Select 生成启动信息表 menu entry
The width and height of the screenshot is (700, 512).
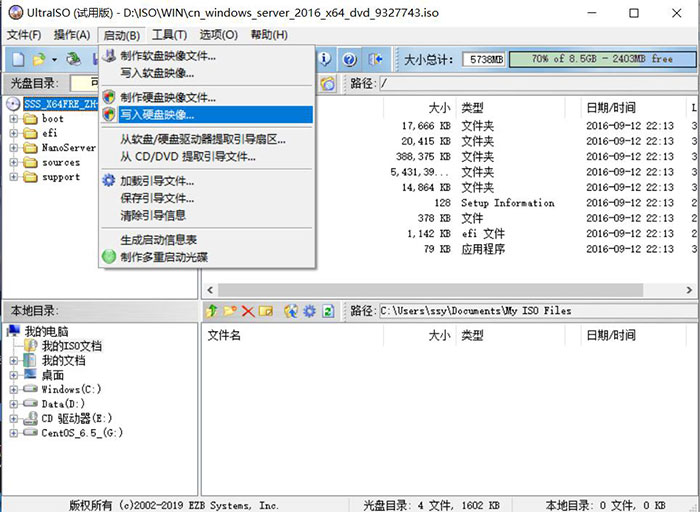(207, 240)
